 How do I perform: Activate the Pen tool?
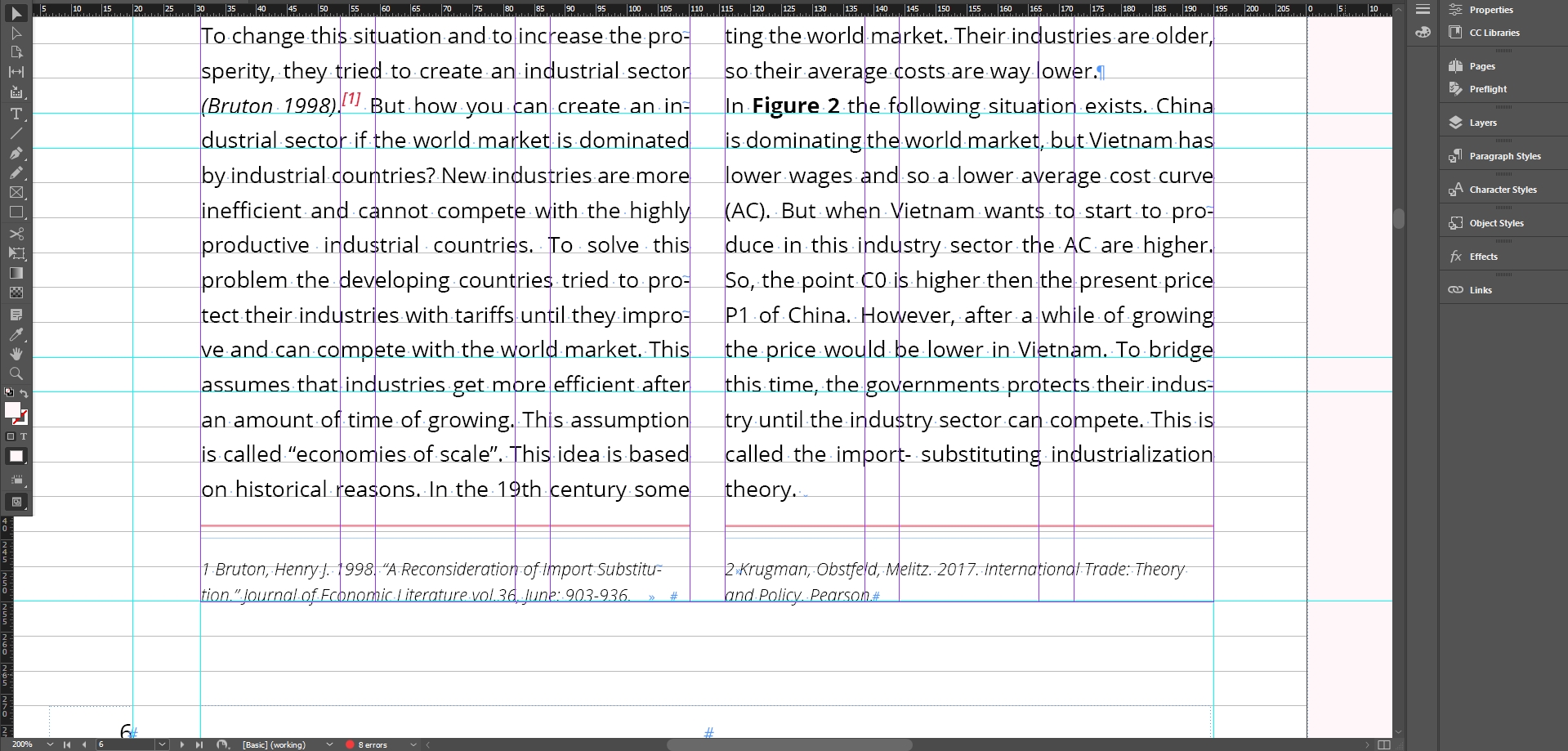(x=16, y=154)
